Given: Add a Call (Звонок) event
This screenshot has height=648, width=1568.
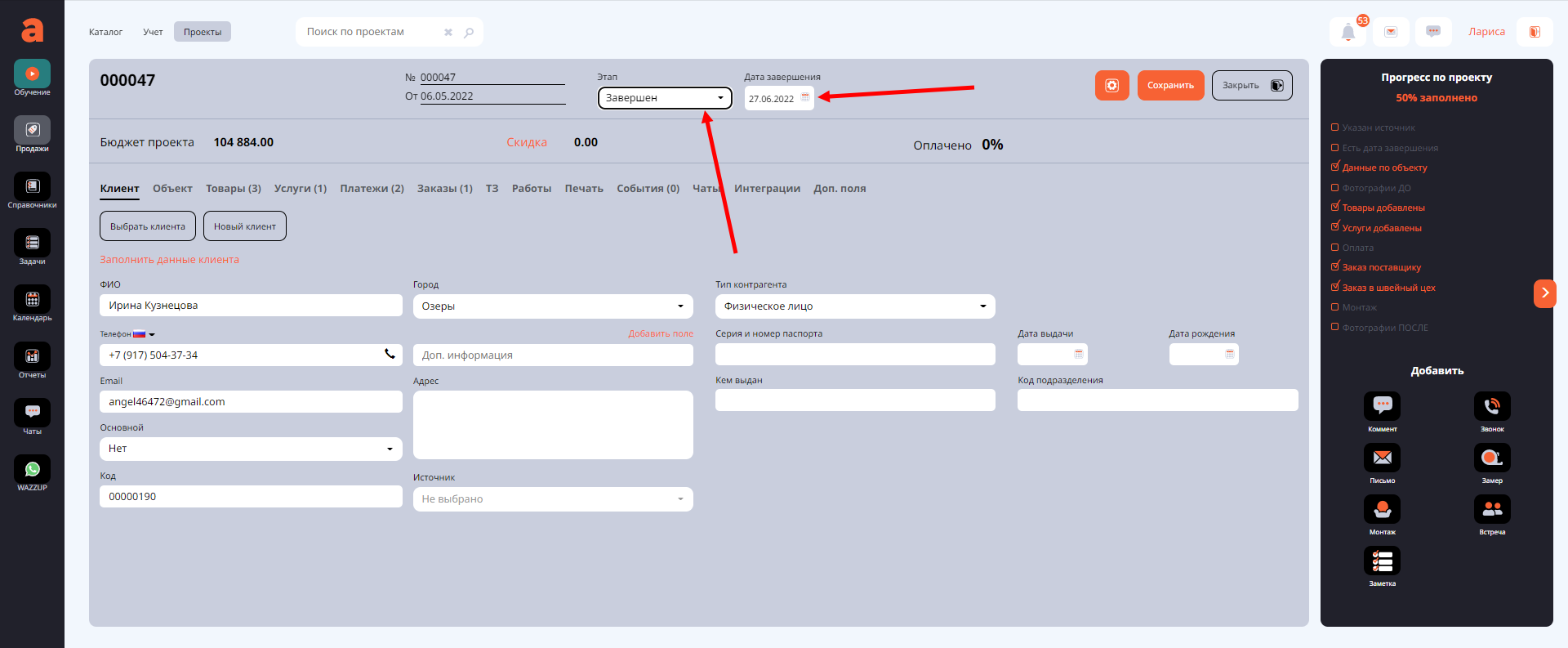Looking at the screenshot, I should pos(1491,407).
